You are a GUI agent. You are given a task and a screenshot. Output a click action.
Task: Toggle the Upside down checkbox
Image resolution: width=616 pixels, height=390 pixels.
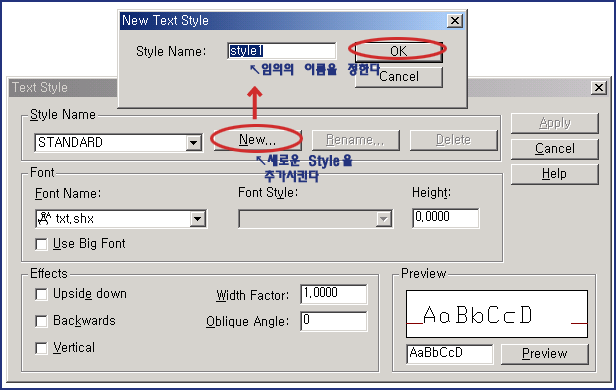41,294
